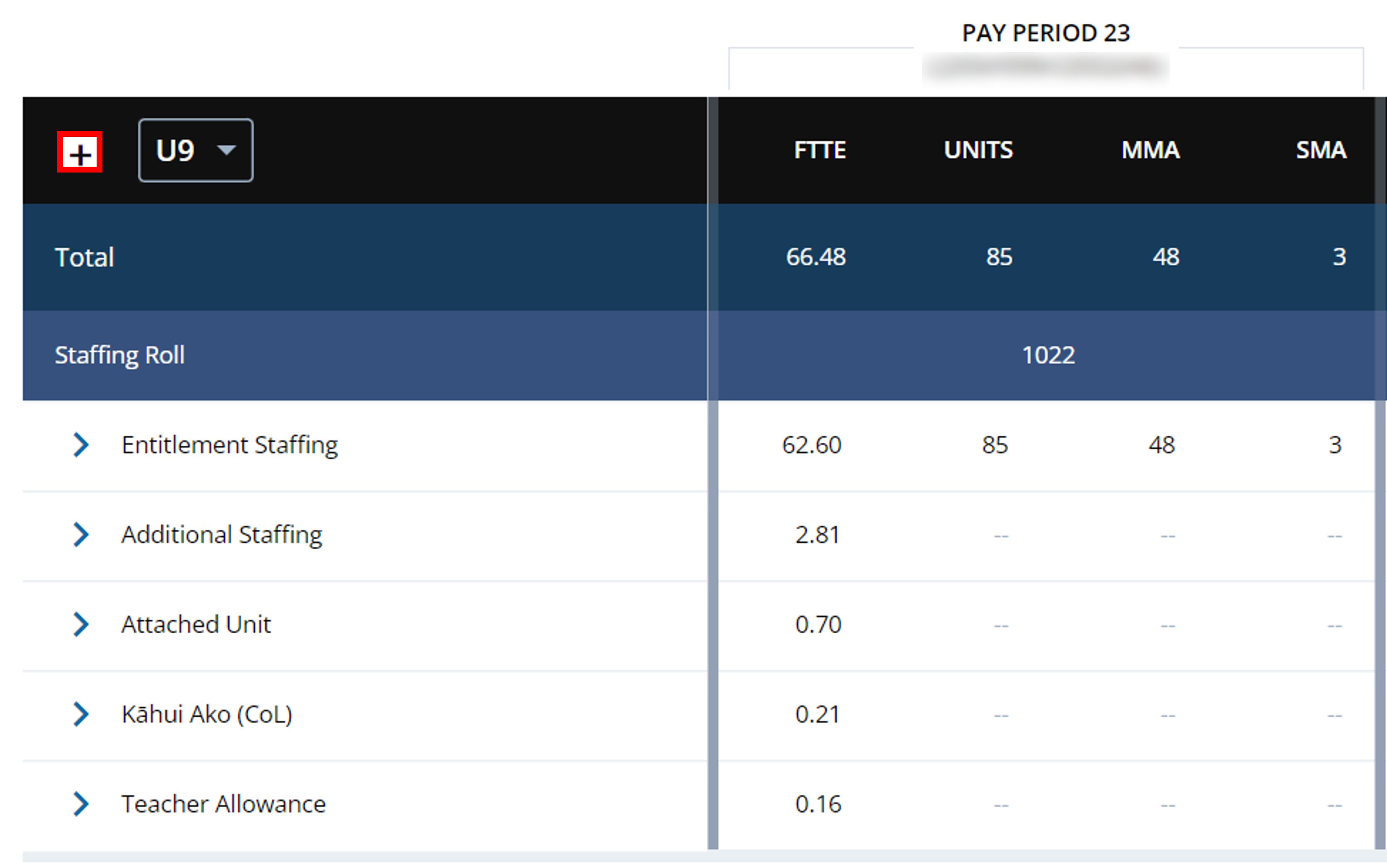Click the Pay Period 23 heading

pos(1046,33)
